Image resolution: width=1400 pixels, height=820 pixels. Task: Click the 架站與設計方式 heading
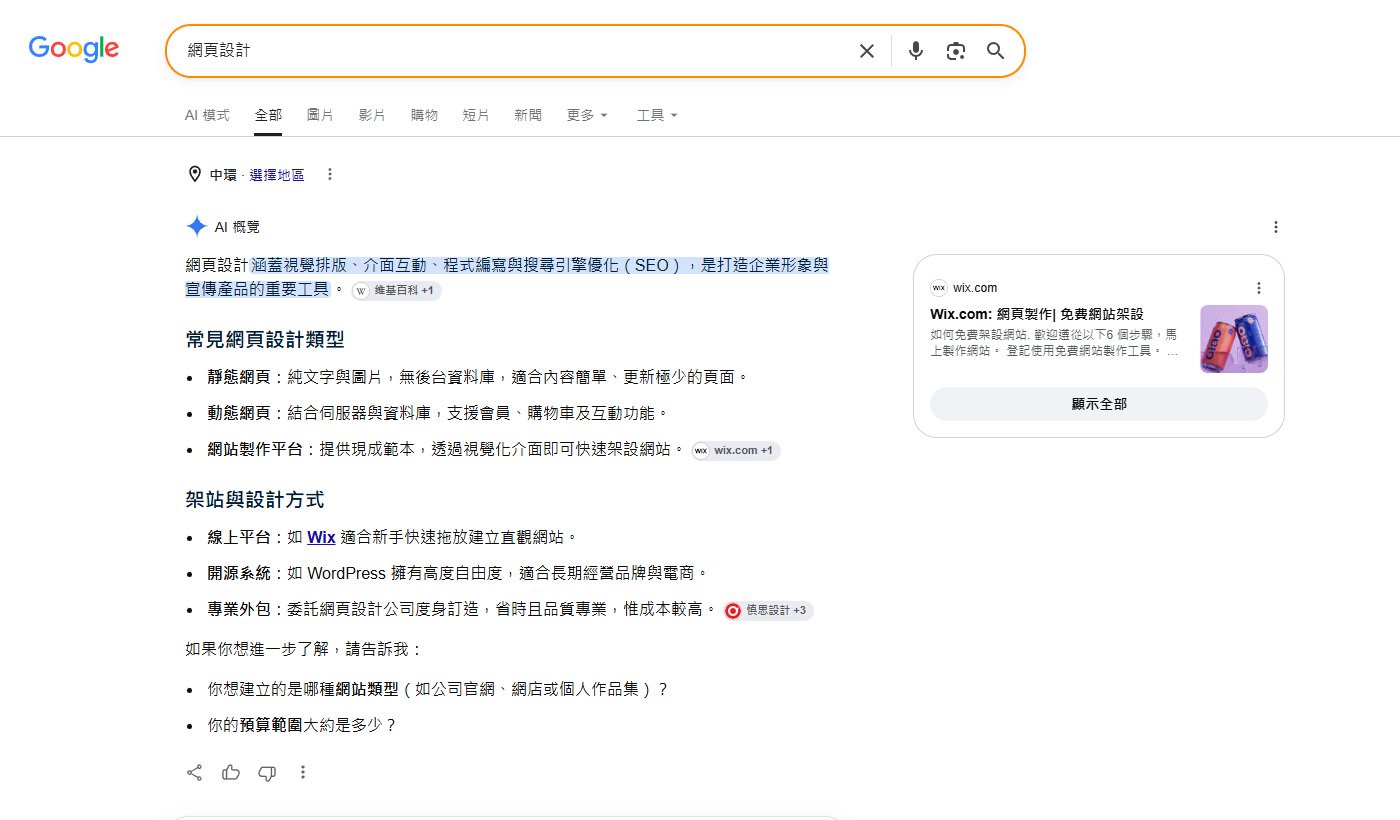pyautogui.click(x=255, y=500)
